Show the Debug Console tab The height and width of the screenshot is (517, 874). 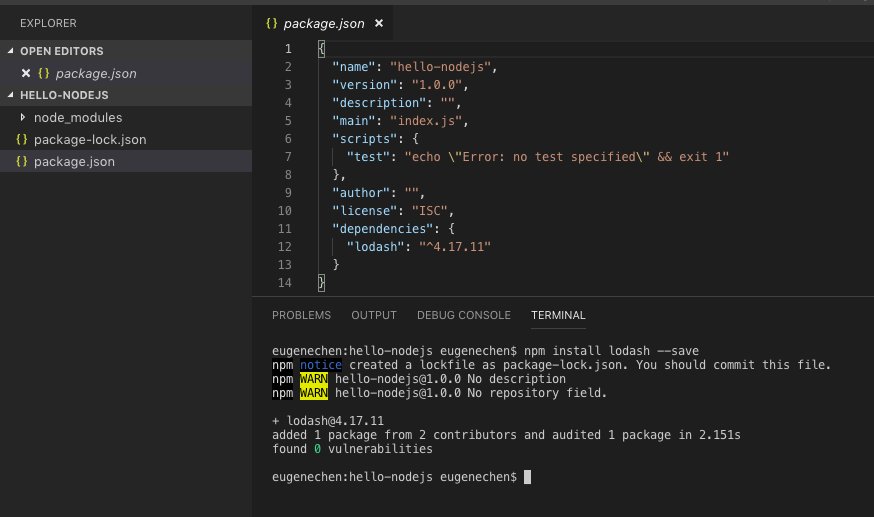point(464,315)
